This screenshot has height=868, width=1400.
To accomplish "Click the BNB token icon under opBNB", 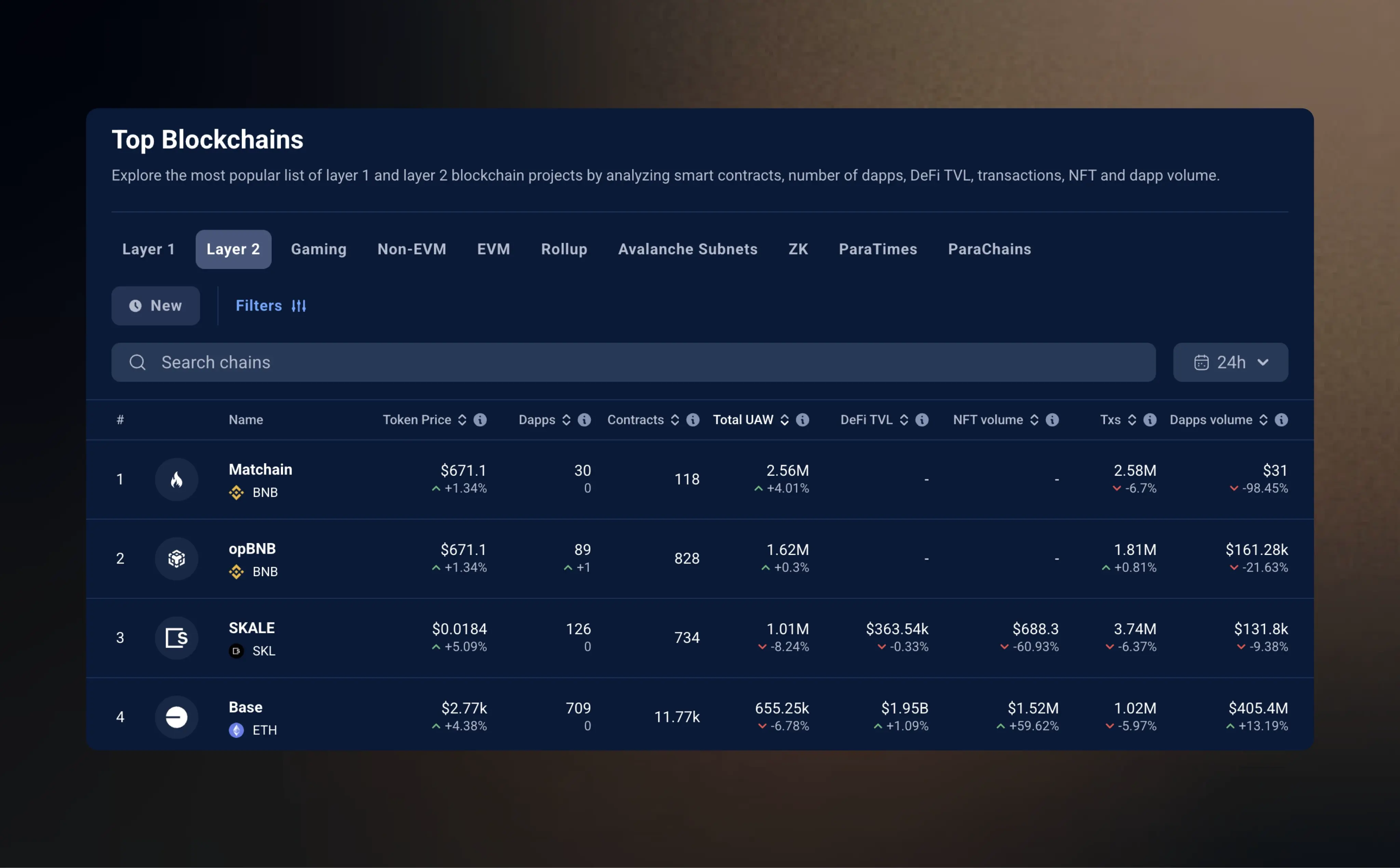I will [237, 572].
